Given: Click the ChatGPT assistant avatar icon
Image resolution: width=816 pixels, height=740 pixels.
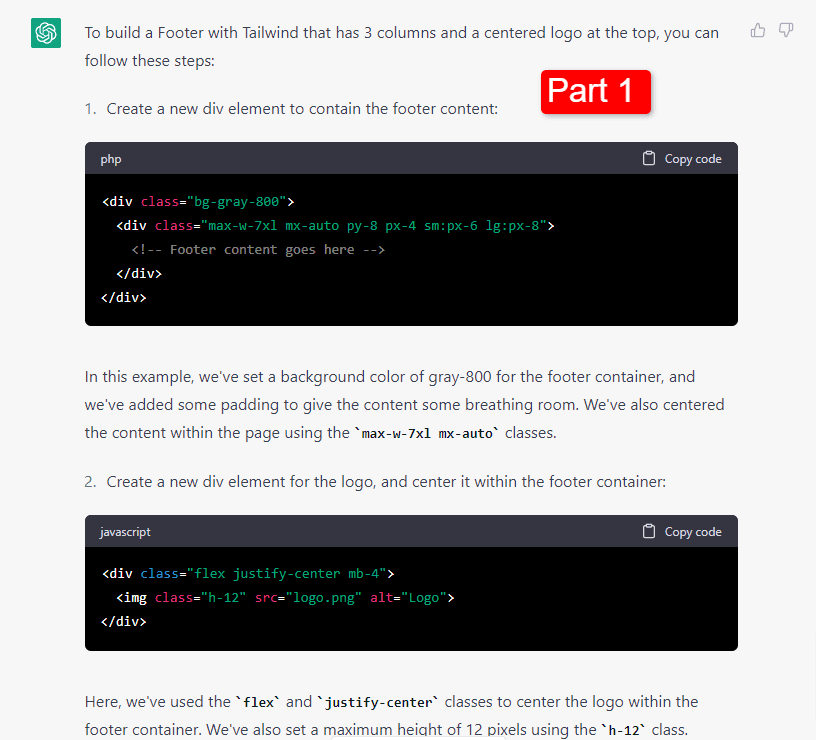Looking at the screenshot, I should [x=45, y=33].
